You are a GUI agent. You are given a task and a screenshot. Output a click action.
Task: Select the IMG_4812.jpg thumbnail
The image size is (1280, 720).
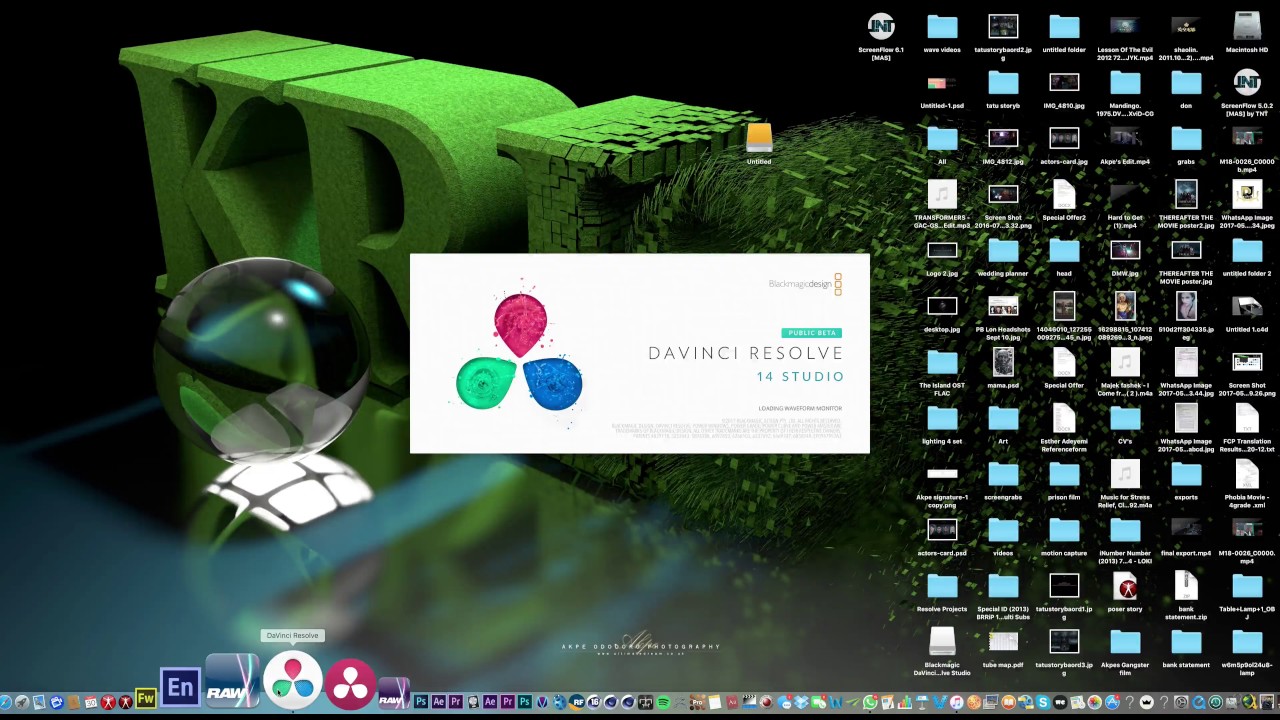click(1003, 145)
